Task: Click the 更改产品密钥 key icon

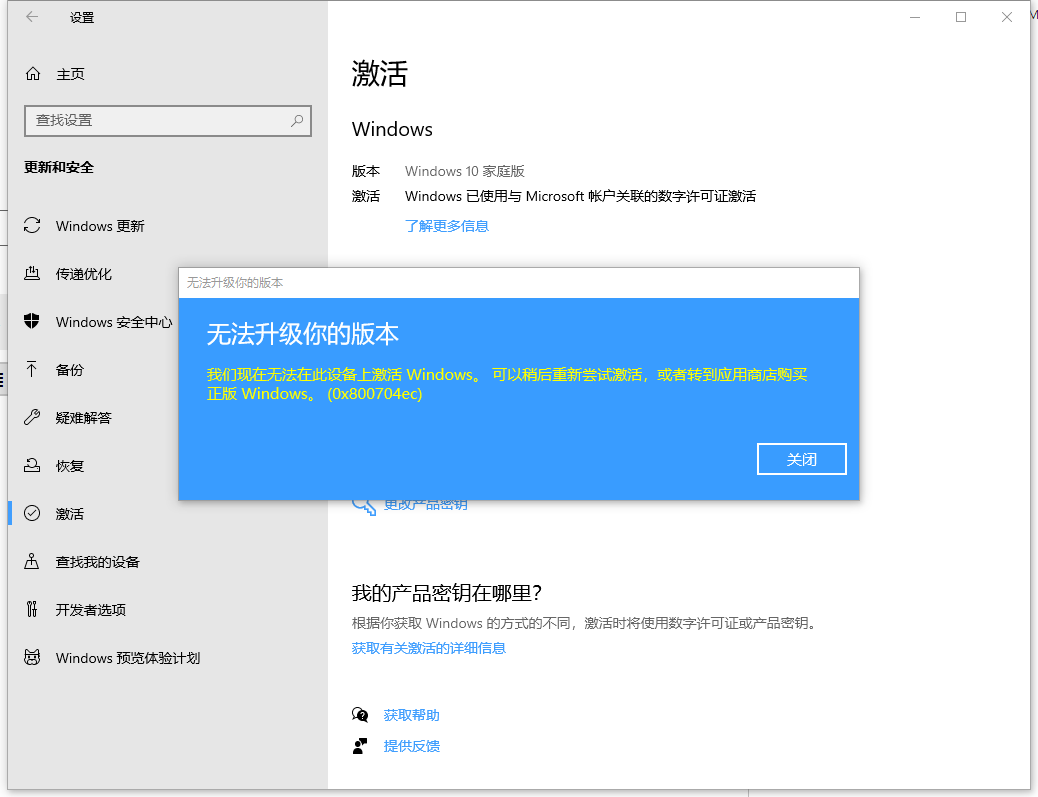Action: tap(363, 506)
